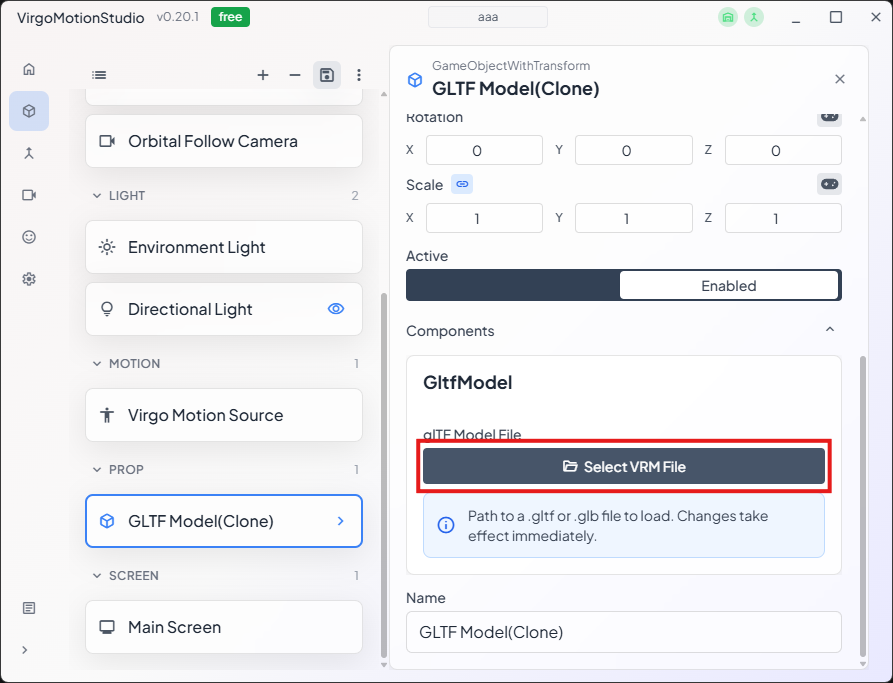Screen dimensions: 893x683
Task: Click the object list scrollbar
Action: click(x=384, y=475)
